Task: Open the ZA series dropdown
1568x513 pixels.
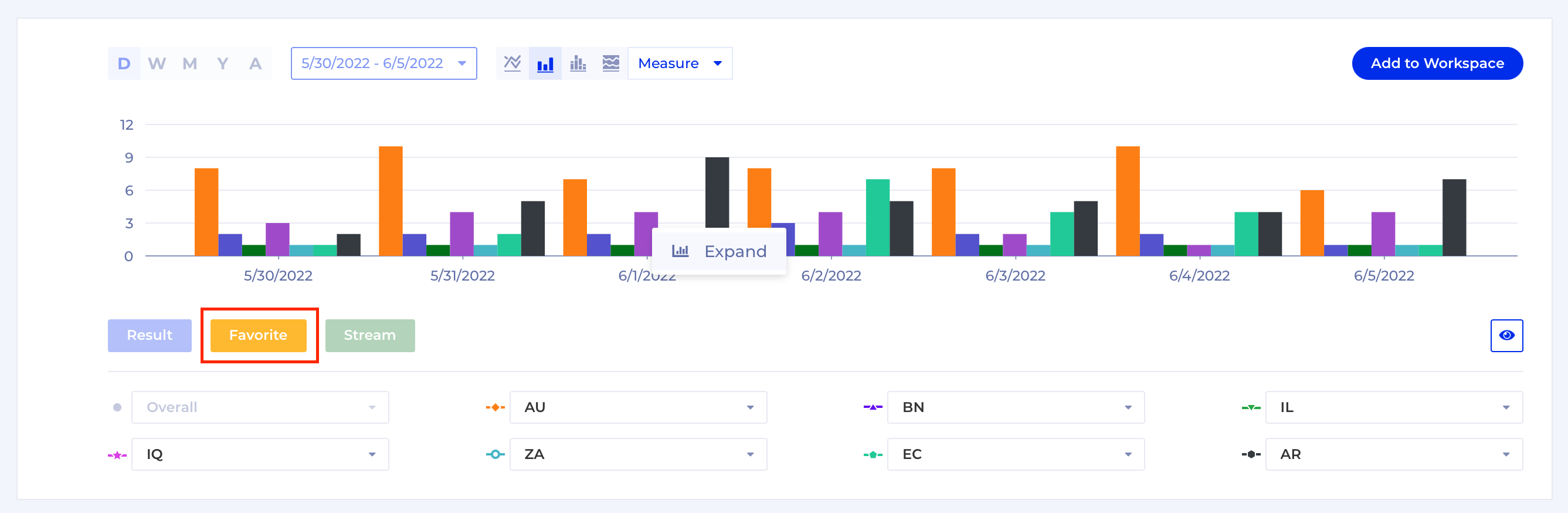Action: tap(639, 454)
